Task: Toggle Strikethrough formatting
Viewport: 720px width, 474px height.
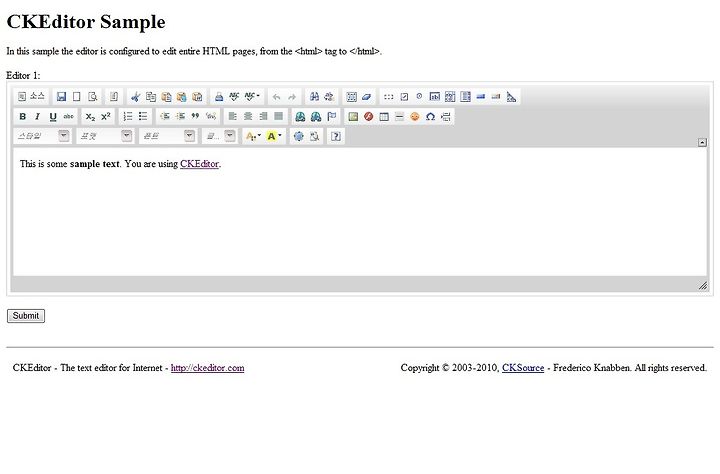Action: point(68,117)
